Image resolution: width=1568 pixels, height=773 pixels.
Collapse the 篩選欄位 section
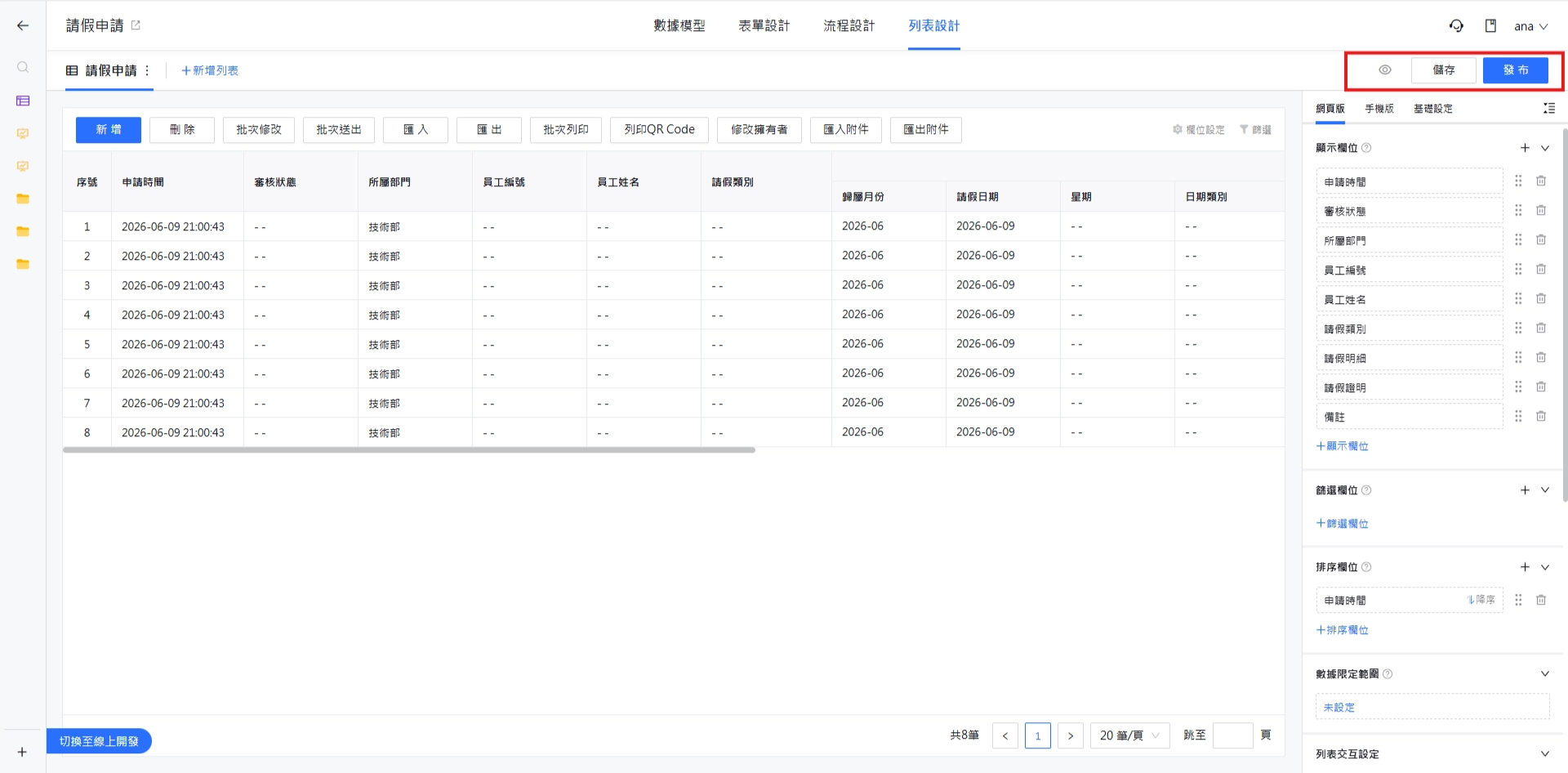point(1545,490)
